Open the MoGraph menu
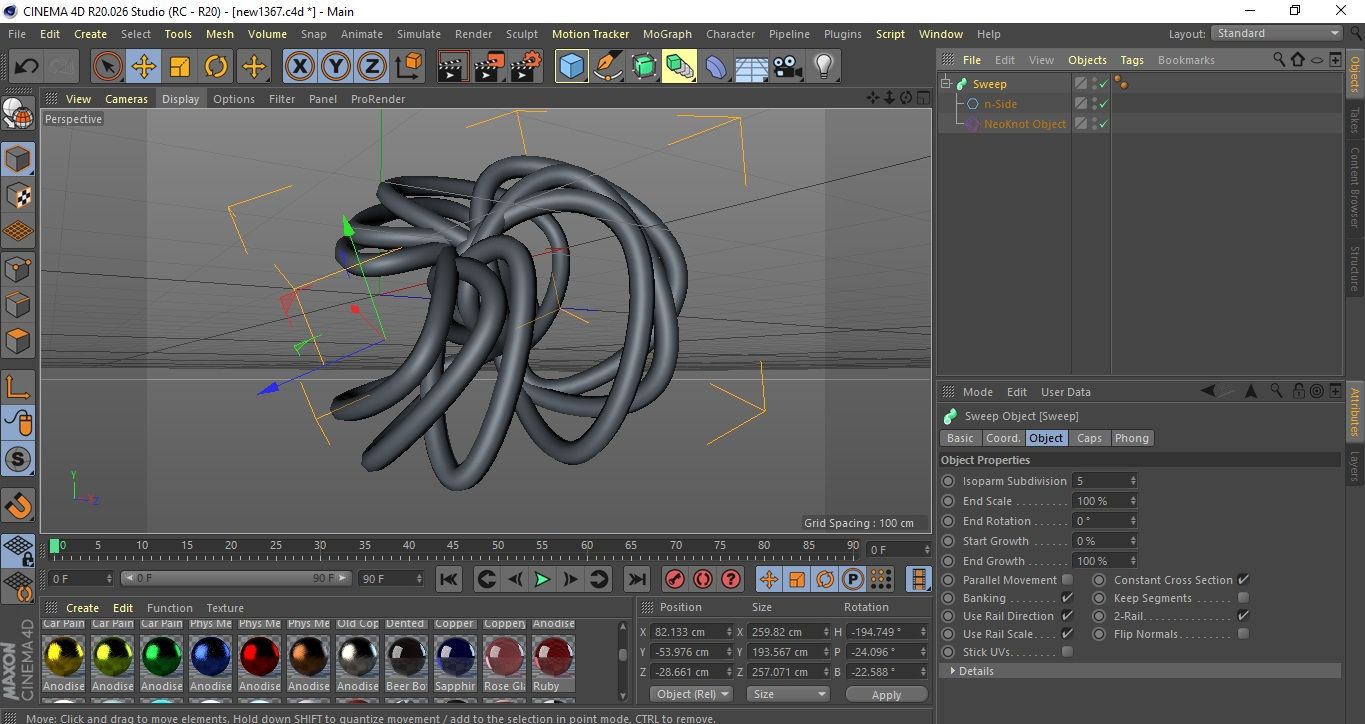Viewport: 1365px width, 724px height. 667,34
